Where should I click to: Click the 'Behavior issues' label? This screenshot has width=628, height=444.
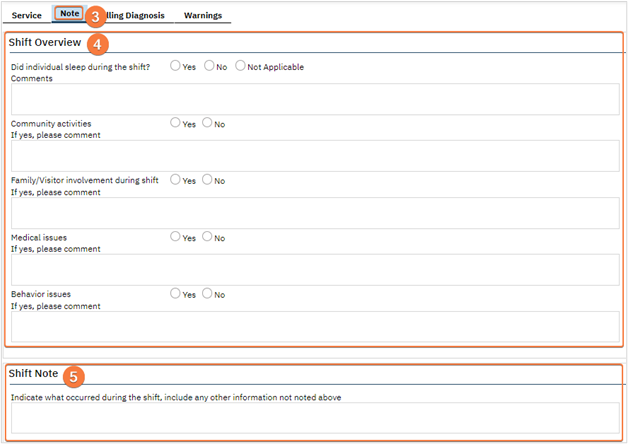(41, 294)
